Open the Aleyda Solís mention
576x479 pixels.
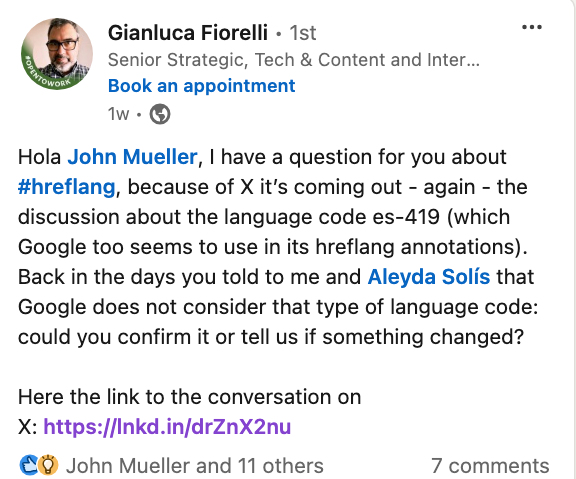tap(429, 277)
